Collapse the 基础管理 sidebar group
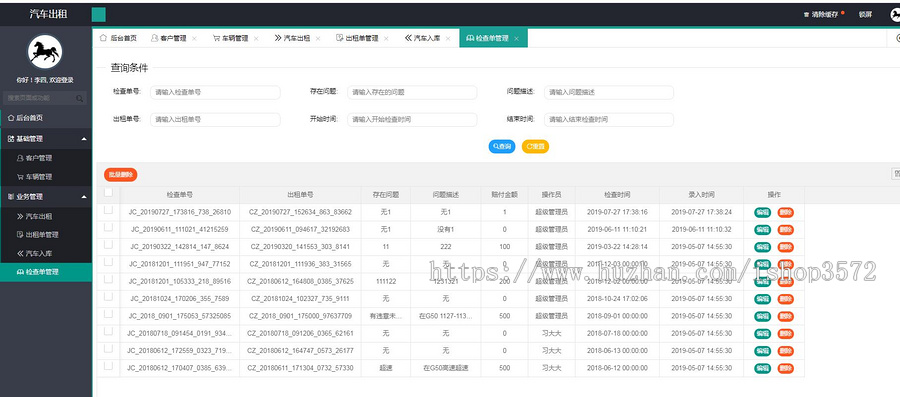Viewport: 900px width, 397px height. point(46,139)
